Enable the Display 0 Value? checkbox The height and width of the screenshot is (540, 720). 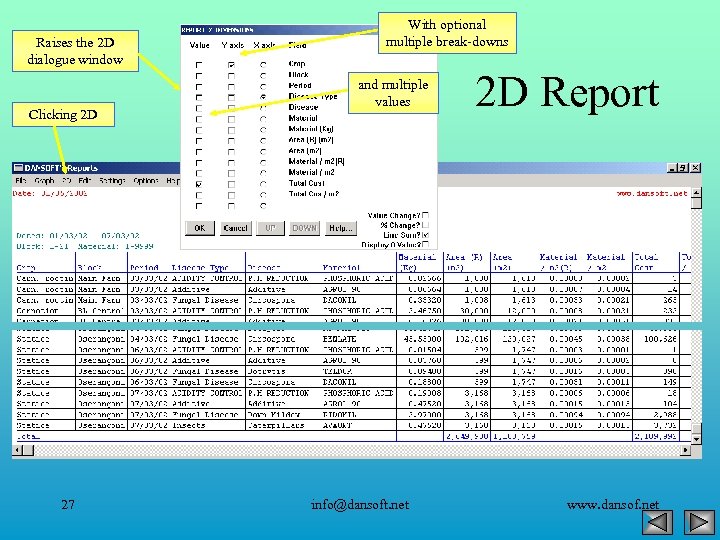coord(426,244)
